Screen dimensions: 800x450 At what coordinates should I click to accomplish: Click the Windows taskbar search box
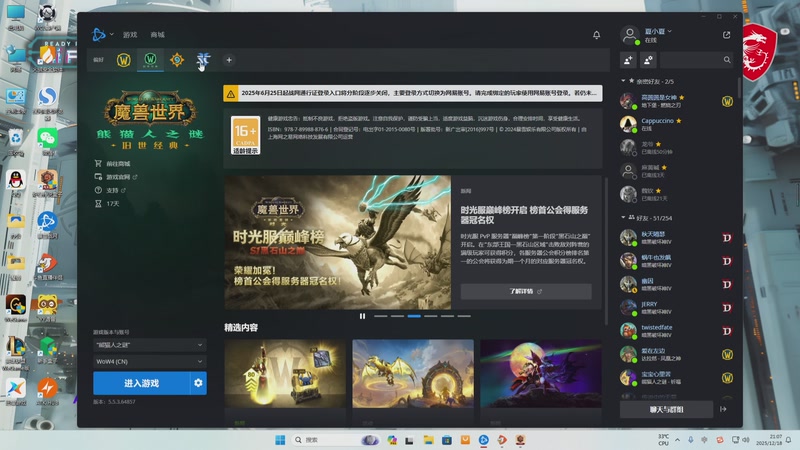point(335,440)
